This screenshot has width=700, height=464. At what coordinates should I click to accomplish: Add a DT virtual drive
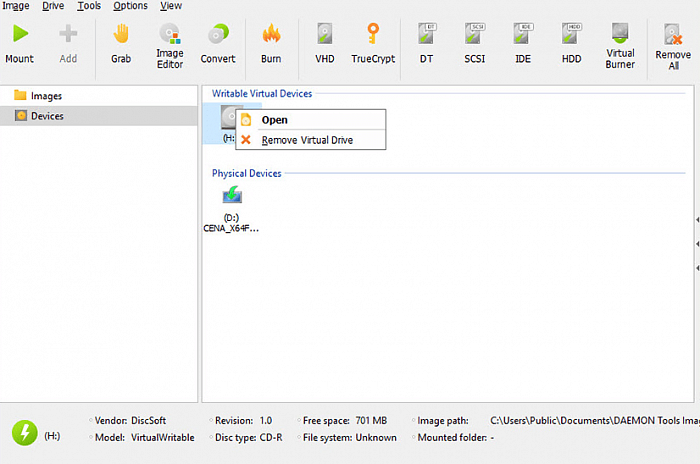(426, 34)
